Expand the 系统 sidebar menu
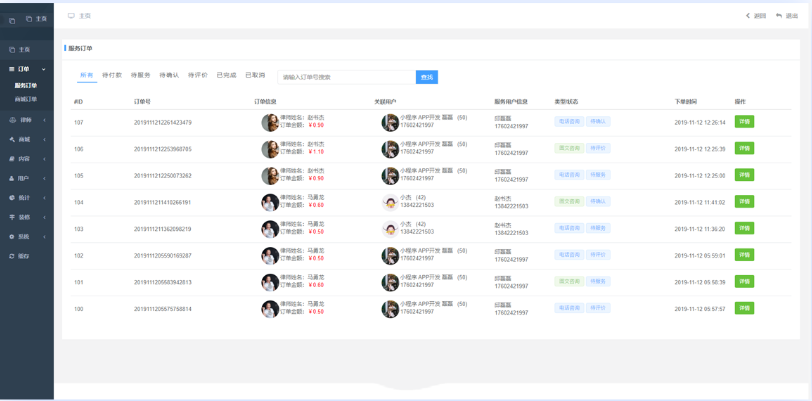 pos(44,236)
